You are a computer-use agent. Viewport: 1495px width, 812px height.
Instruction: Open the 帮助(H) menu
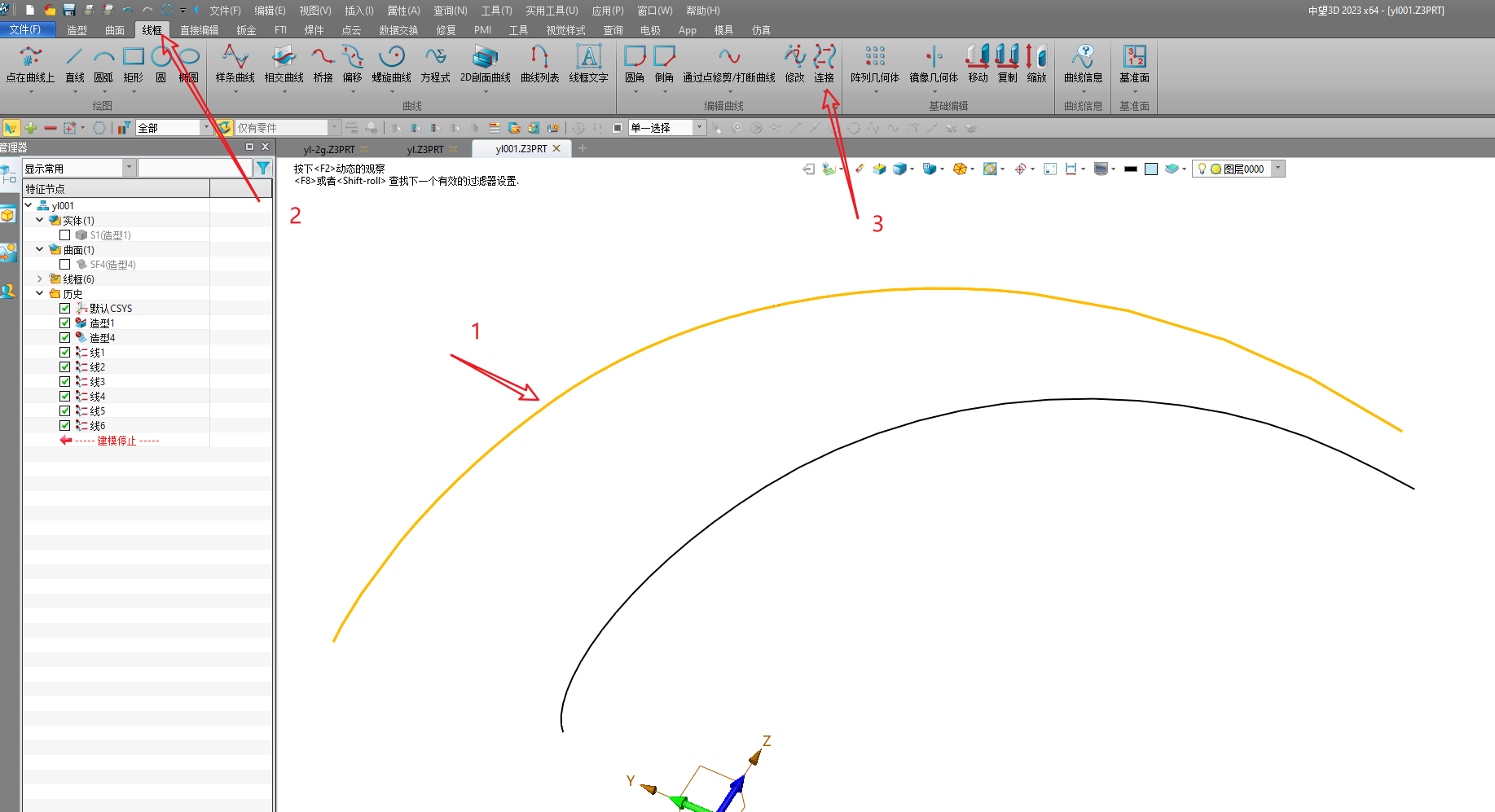(x=703, y=11)
